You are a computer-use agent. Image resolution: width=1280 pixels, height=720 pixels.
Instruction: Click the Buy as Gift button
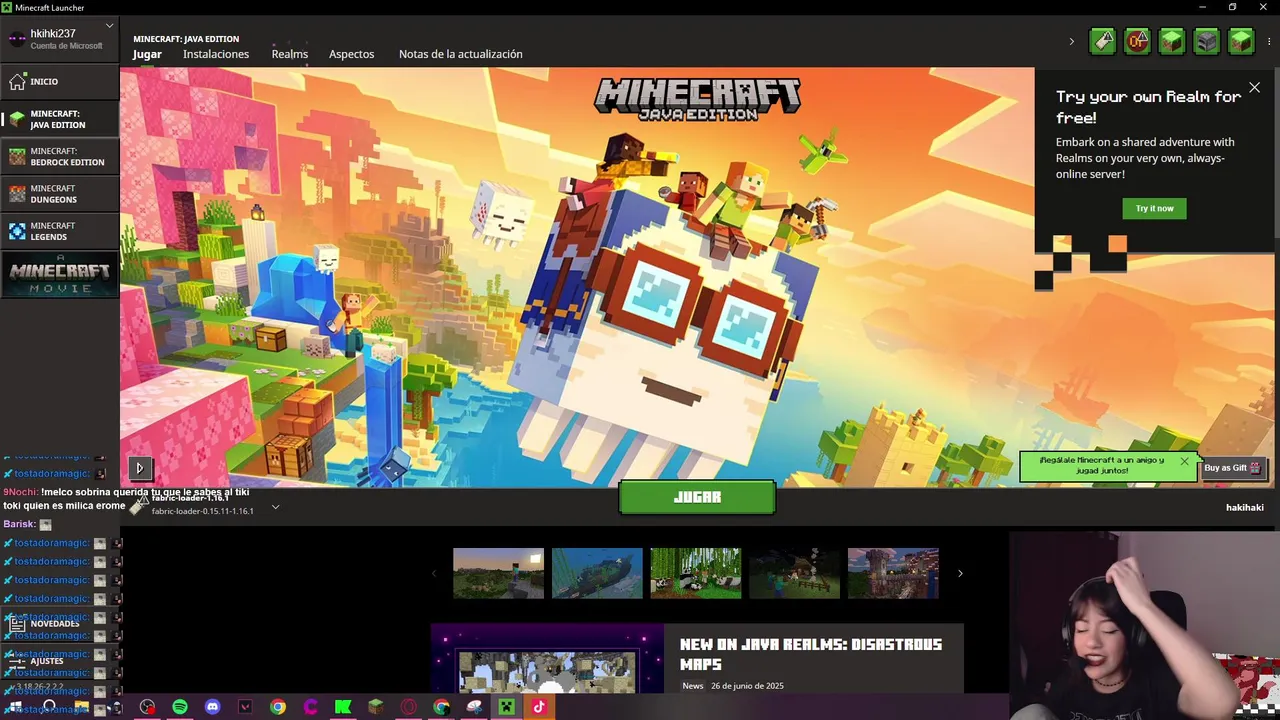(x=1233, y=468)
